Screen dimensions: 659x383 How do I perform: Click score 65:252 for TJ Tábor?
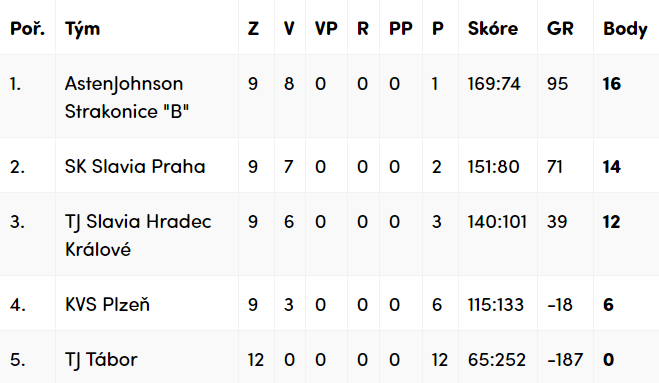tap(496, 360)
